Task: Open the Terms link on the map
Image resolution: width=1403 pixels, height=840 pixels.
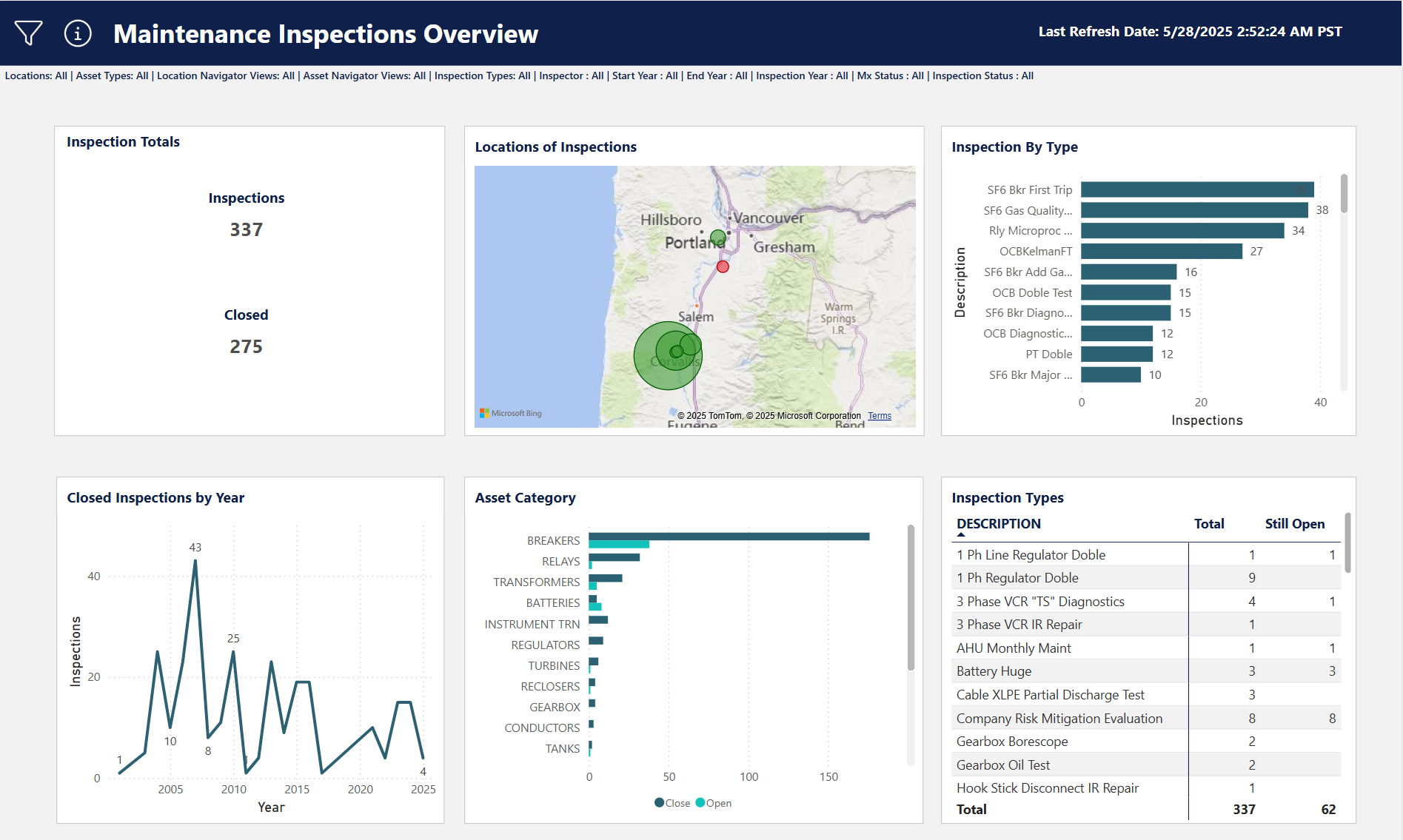Action: tap(880, 415)
